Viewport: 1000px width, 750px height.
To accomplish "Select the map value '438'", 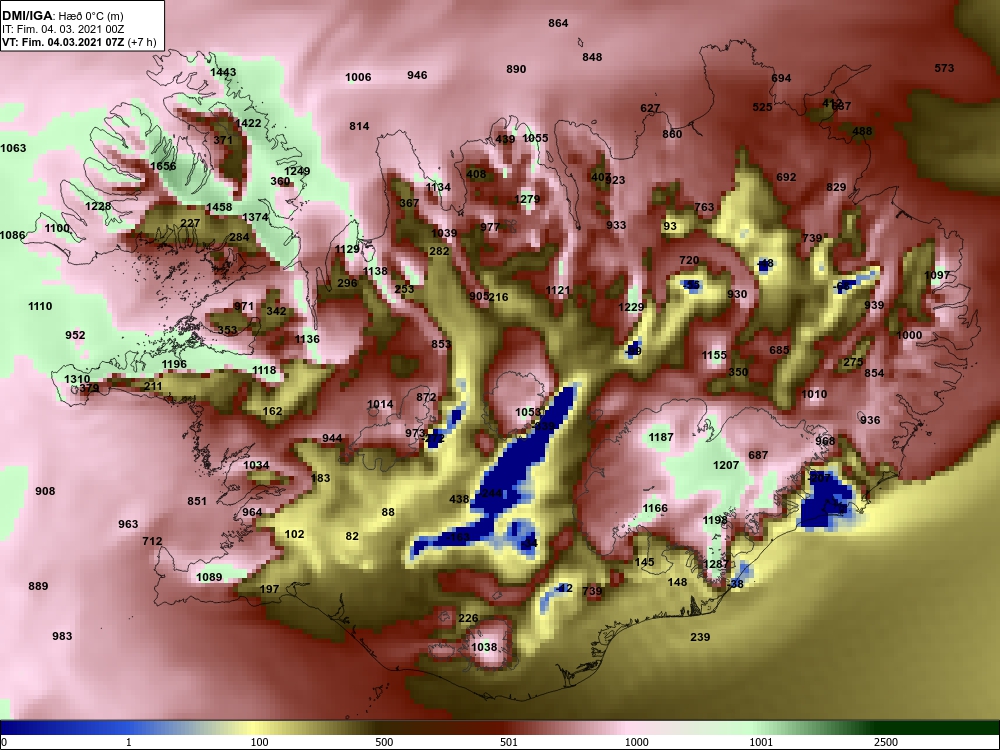I will [459, 499].
